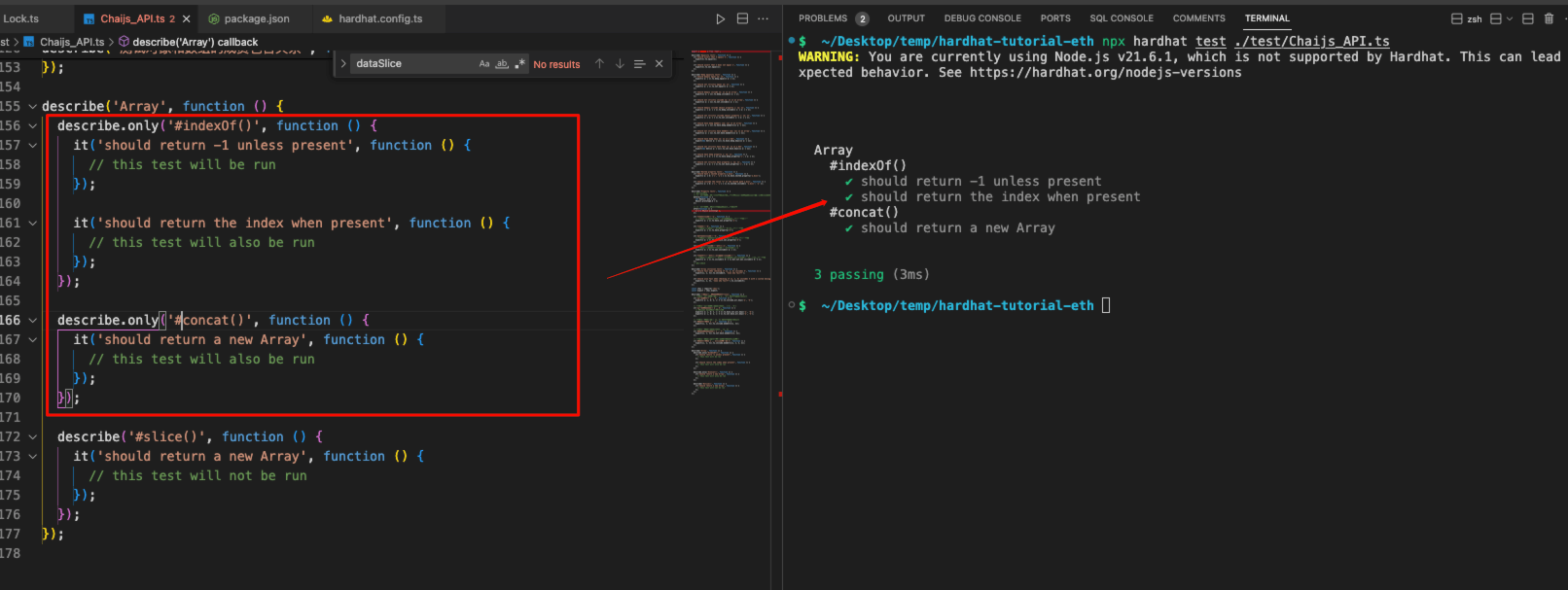The image size is (1568, 590).
Task: Click line number 160 in the gutter
Action: coord(10,204)
